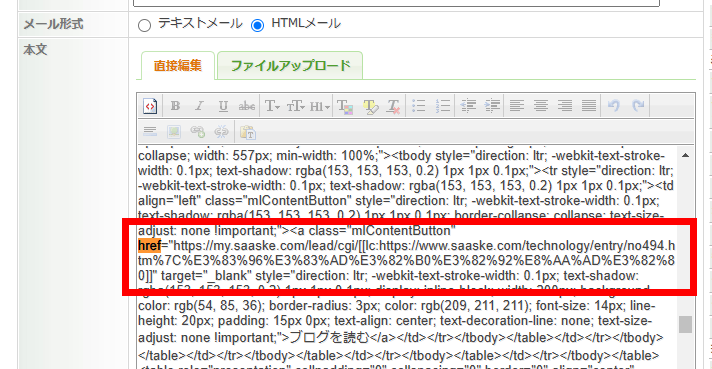This screenshot has height=369, width=712.
Task: Align text left
Action: tap(516, 106)
